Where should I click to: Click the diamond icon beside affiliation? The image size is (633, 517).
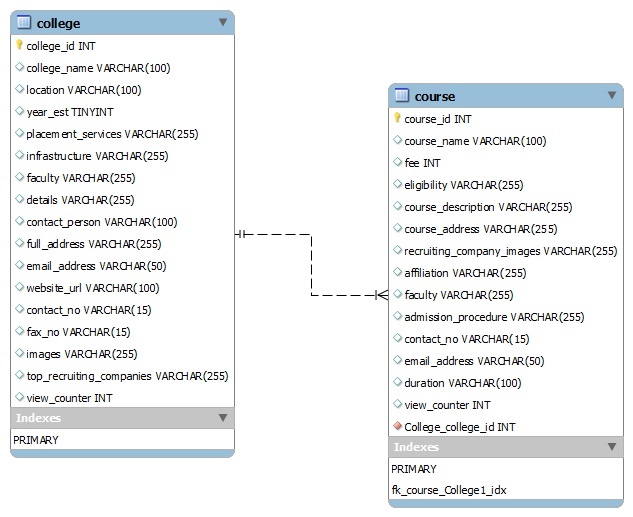398,272
